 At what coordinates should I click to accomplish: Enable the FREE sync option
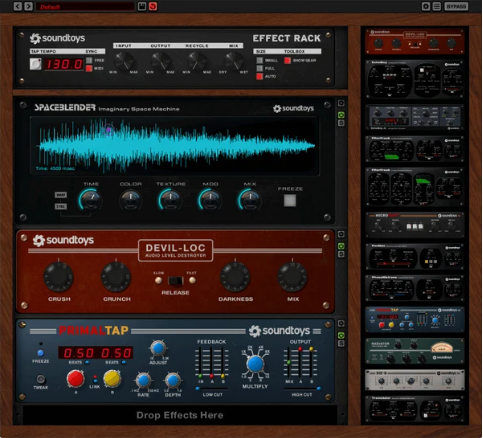click(89, 60)
